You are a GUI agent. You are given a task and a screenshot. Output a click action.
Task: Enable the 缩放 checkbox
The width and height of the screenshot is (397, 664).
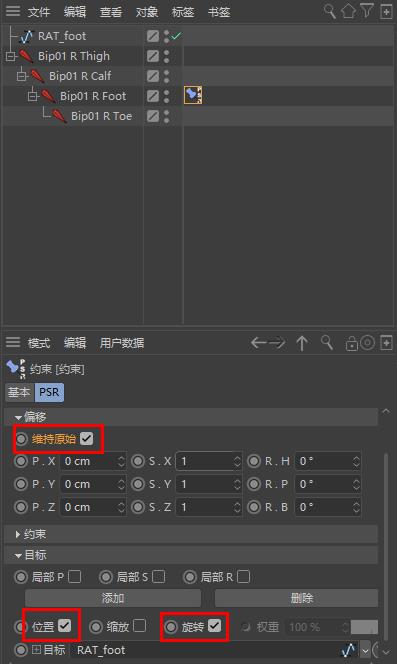[x=139, y=625]
